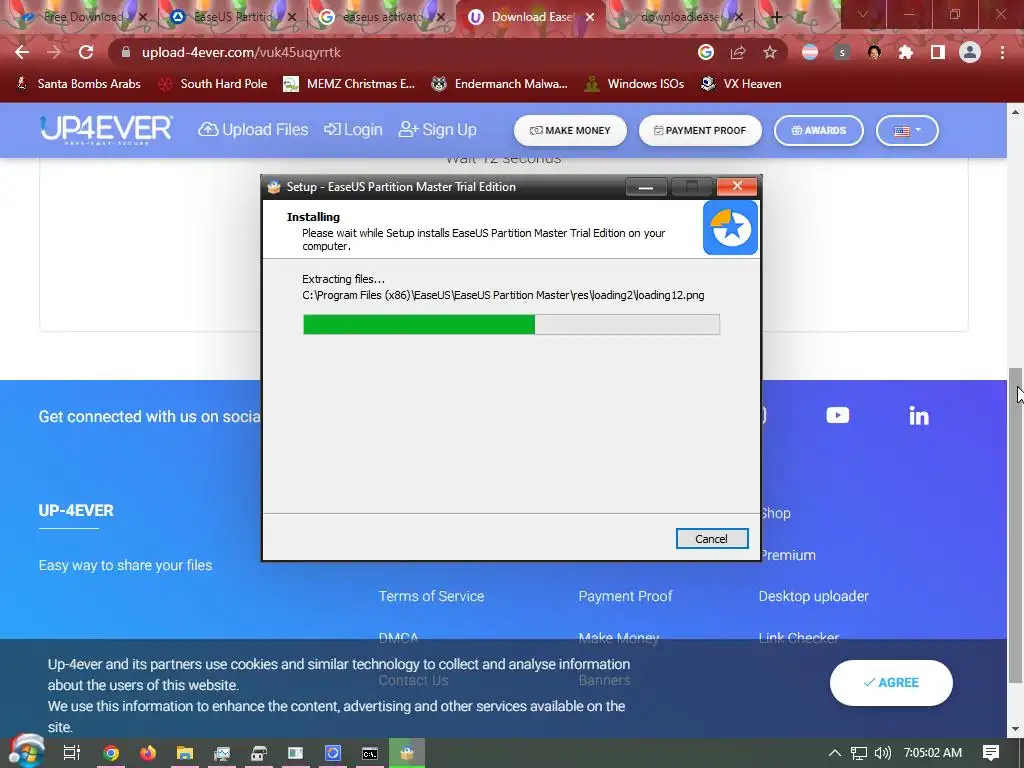The width and height of the screenshot is (1024, 768).
Task: Switch to easeus activator Google tab
Action: [383, 17]
